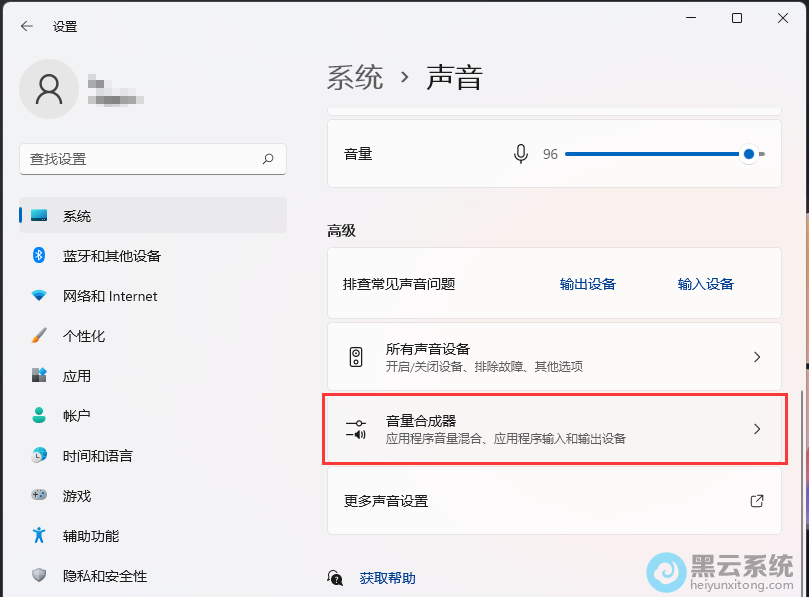
Task: Click the back arrow in Settings header
Action: [x=27, y=27]
